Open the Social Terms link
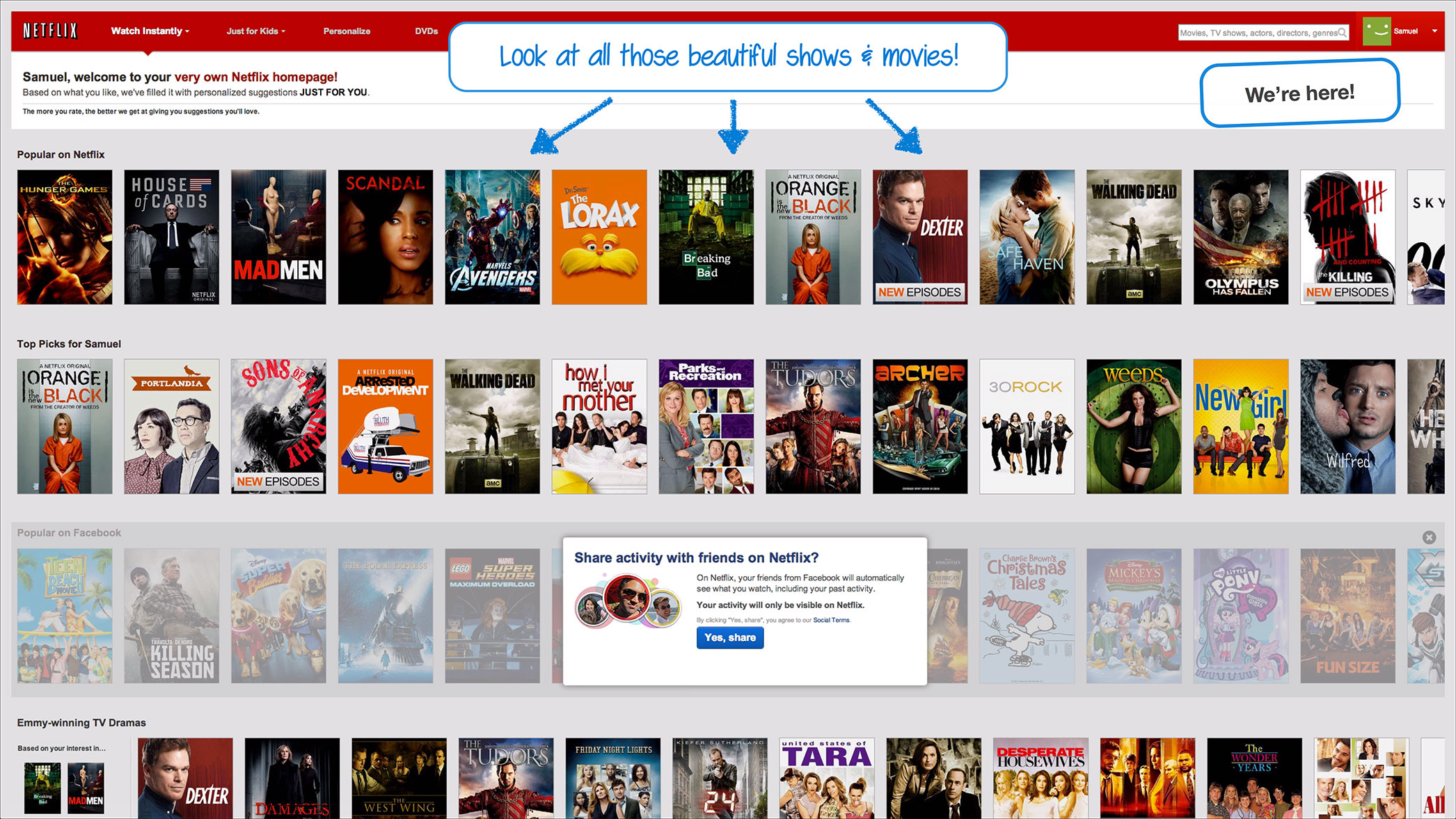The height and width of the screenshot is (819, 1456). pyautogui.click(x=831, y=620)
